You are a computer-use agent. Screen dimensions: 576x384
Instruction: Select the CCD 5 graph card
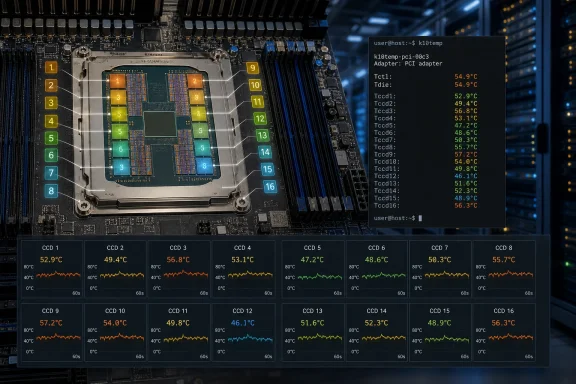[x=313, y=269]
